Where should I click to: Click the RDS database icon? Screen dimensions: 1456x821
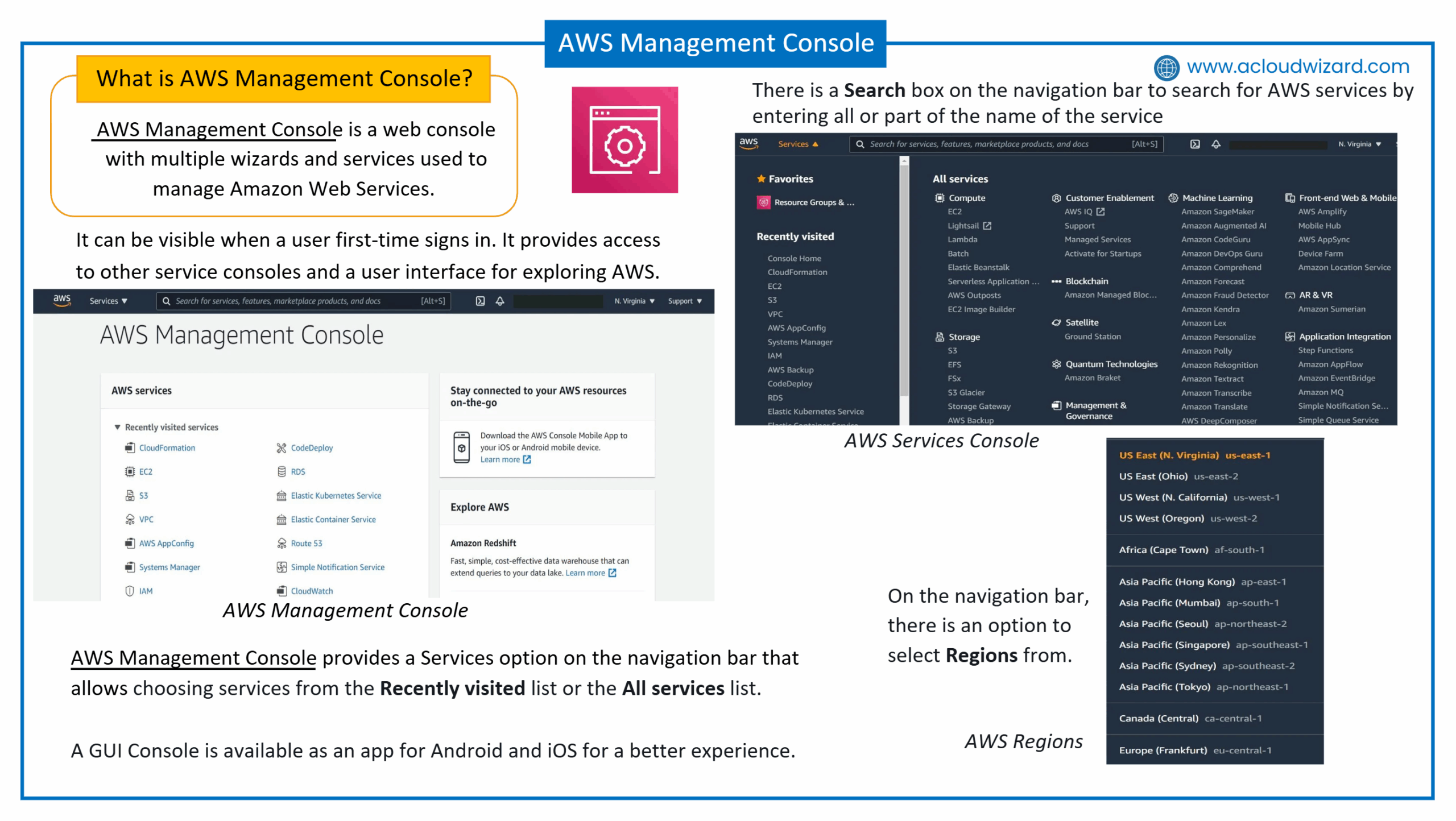282,472
